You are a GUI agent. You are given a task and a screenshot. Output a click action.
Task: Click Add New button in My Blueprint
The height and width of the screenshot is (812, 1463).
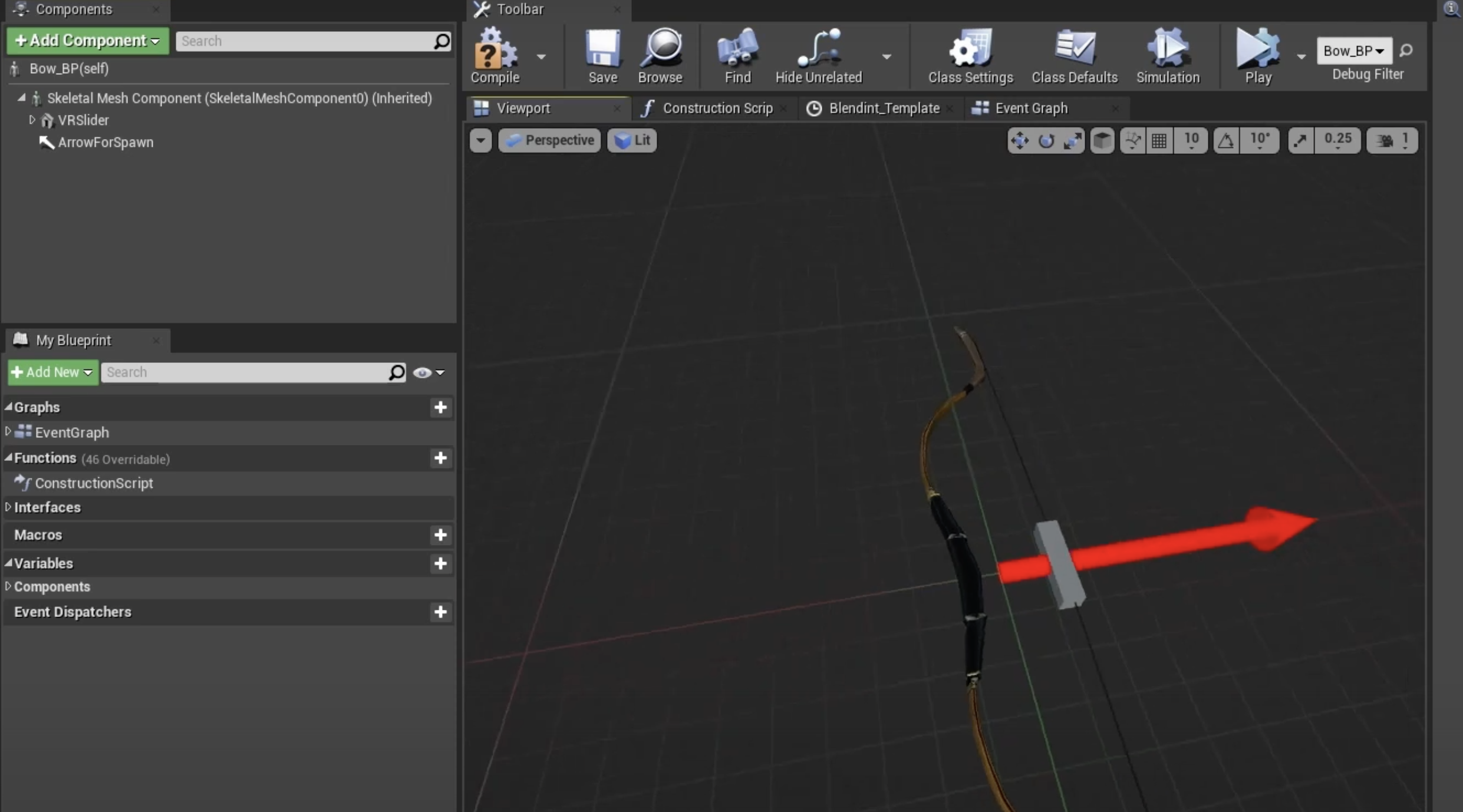[x=53, y=372]
